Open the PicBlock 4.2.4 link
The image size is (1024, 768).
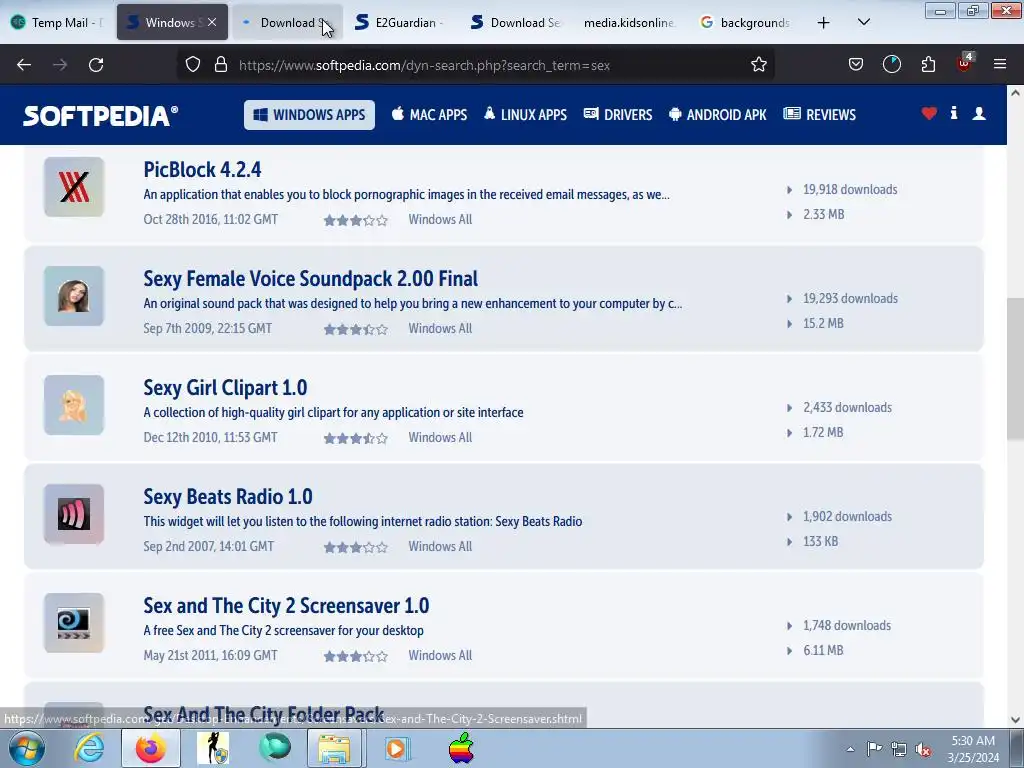point(202,170)
